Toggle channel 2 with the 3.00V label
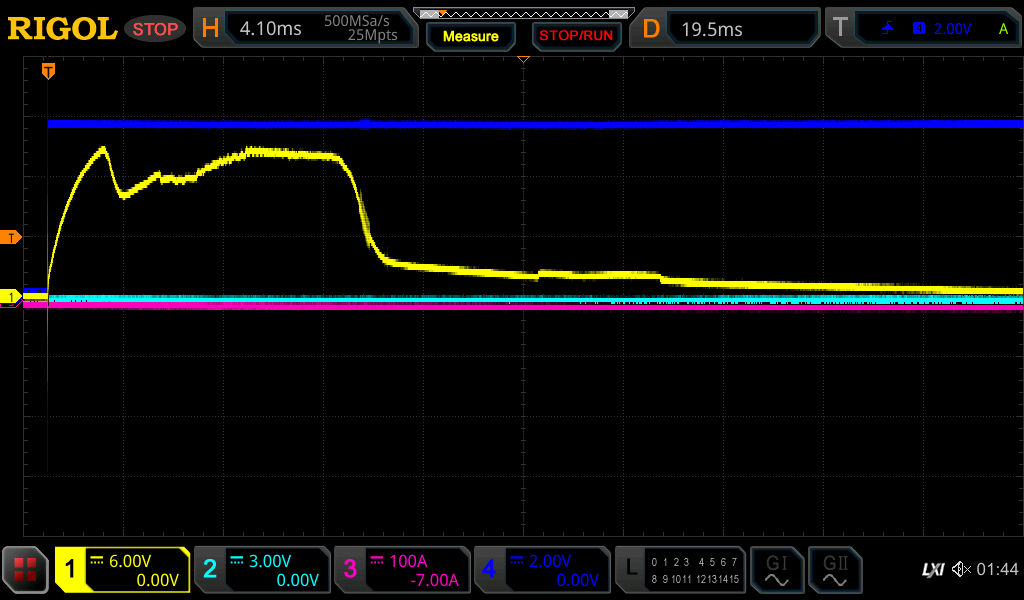Viewport: 1024px width, 600px height. pos(262,570)
